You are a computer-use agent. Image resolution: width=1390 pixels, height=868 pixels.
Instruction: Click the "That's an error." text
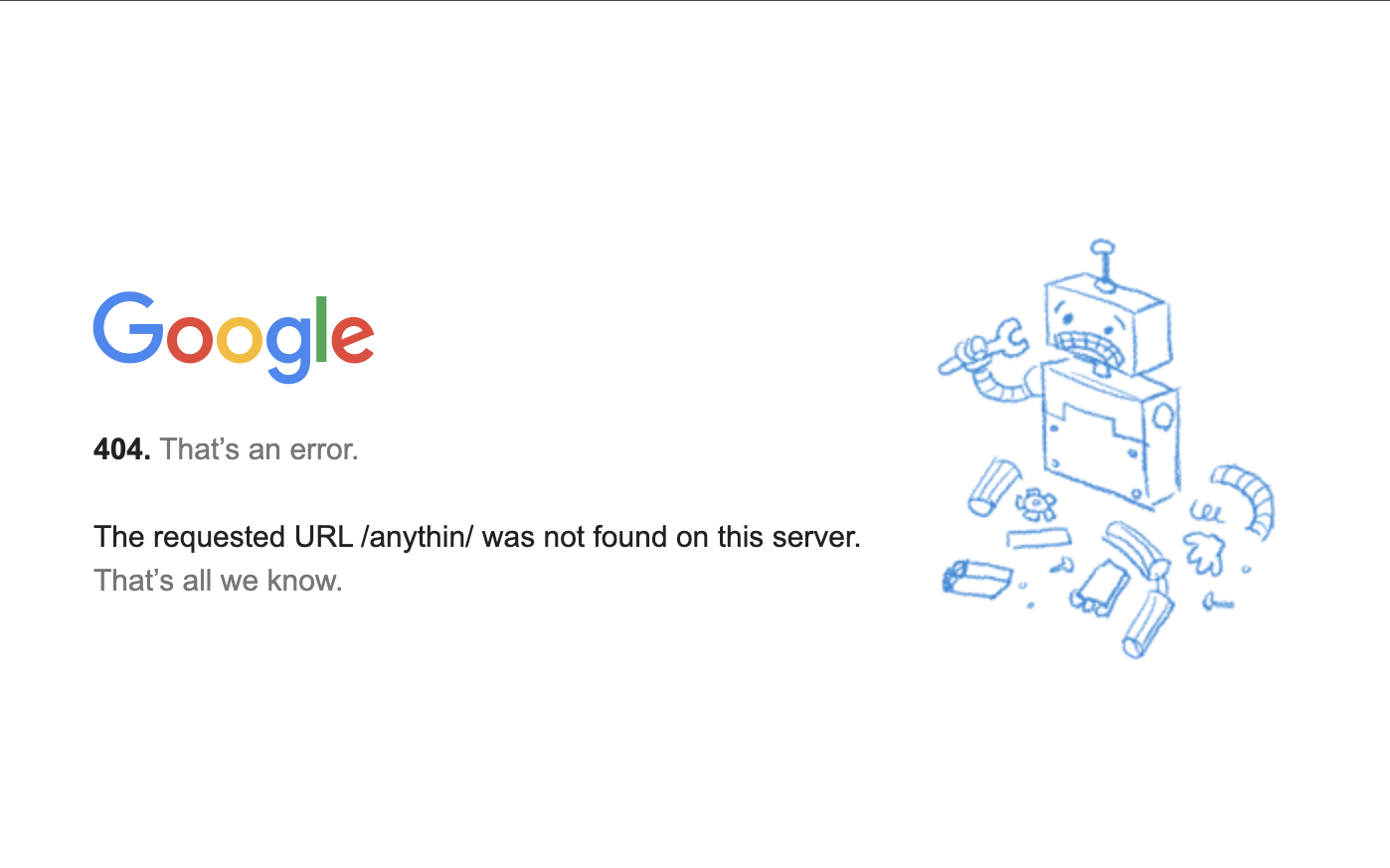[259, 449]
